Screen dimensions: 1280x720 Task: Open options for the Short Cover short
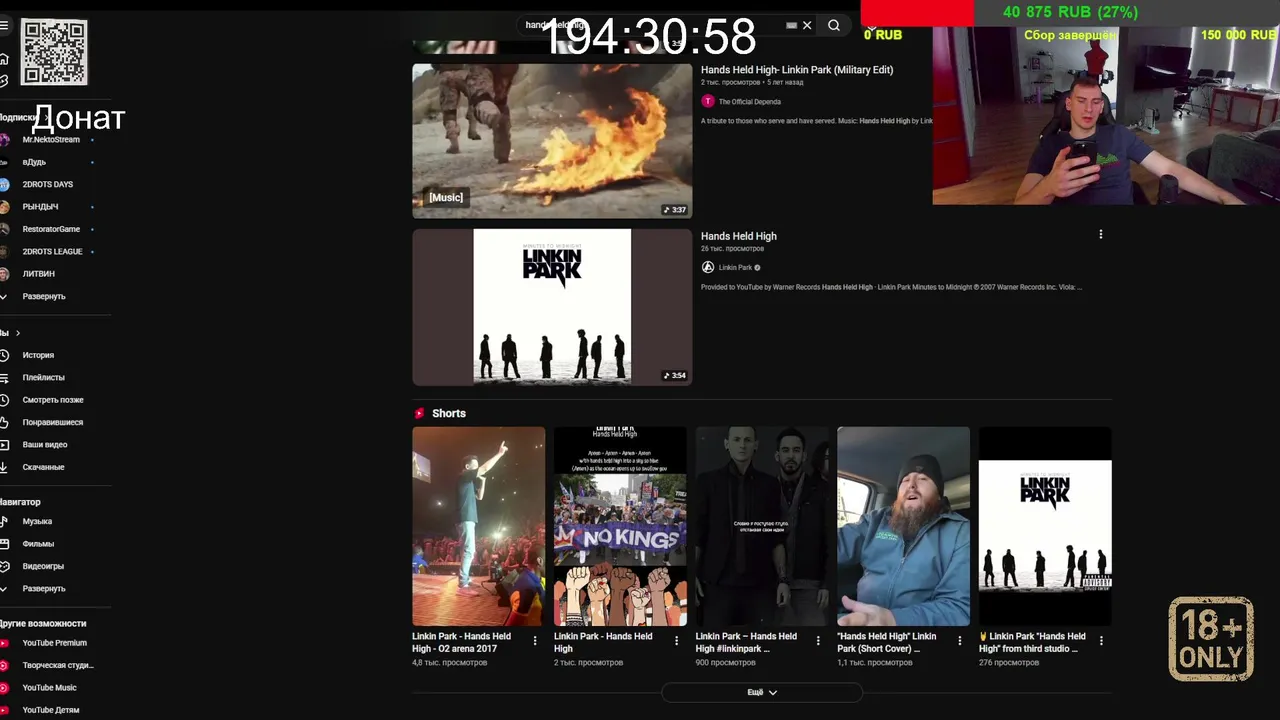(x=960, y=641)
